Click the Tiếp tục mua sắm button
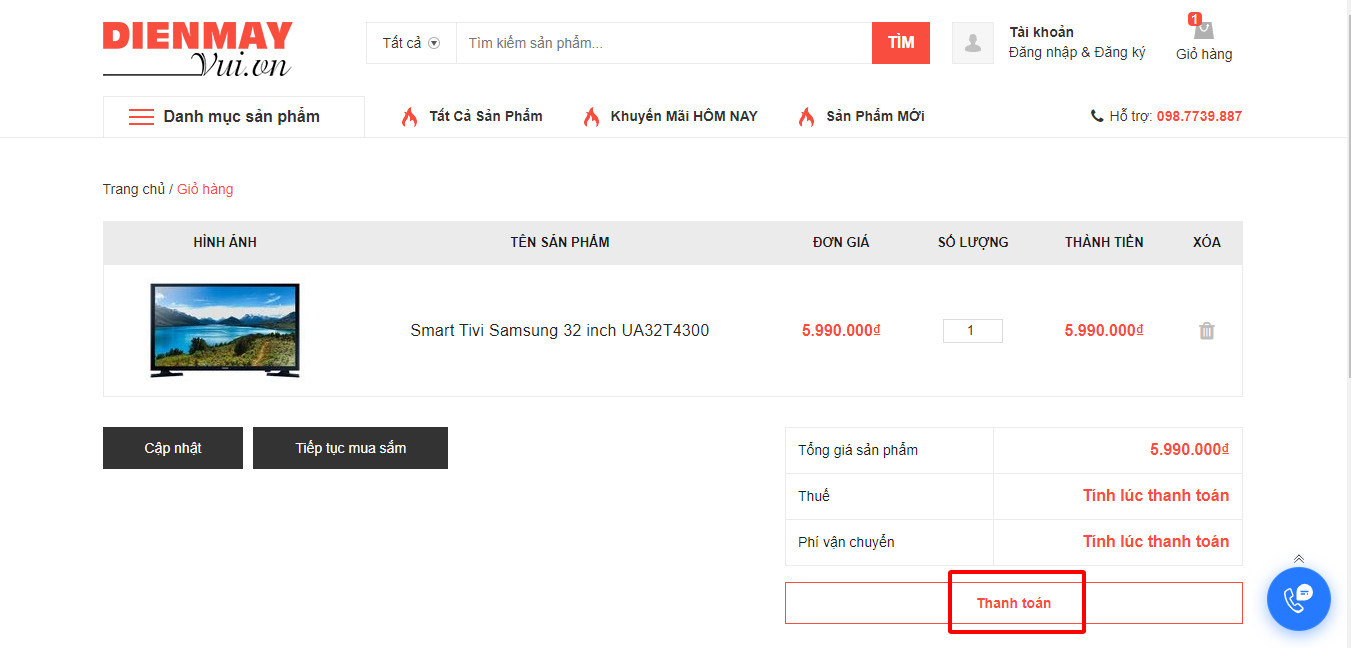The image size is (1351, 648). (x=350, y=448)
